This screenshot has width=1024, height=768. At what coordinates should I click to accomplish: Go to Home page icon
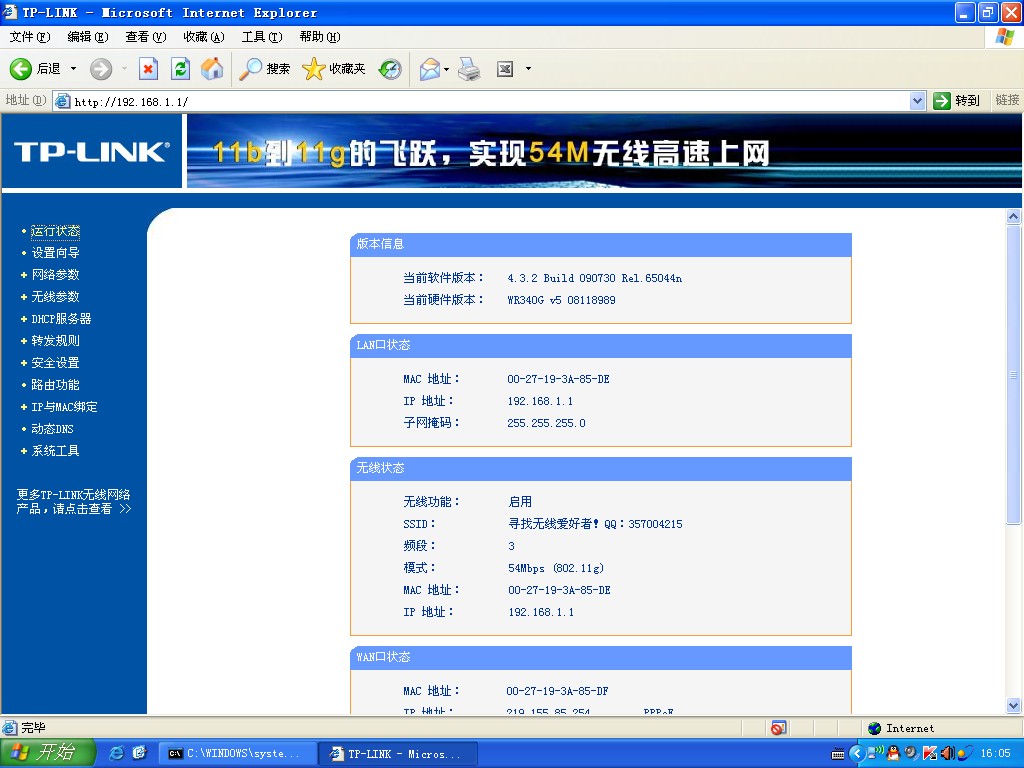click(x=212, y=69)
